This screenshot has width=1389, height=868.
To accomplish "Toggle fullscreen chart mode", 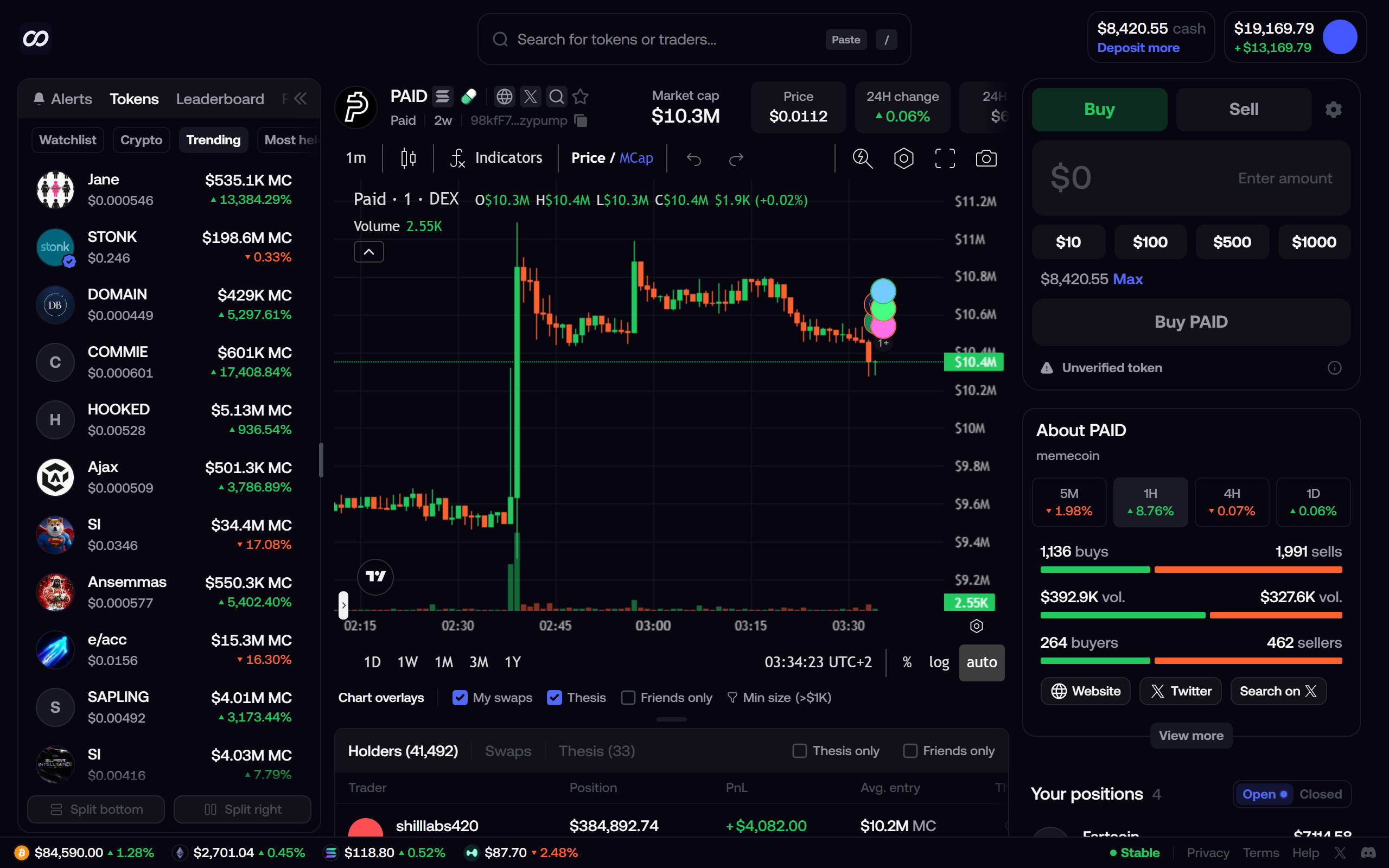I will [x=945, y=158].
